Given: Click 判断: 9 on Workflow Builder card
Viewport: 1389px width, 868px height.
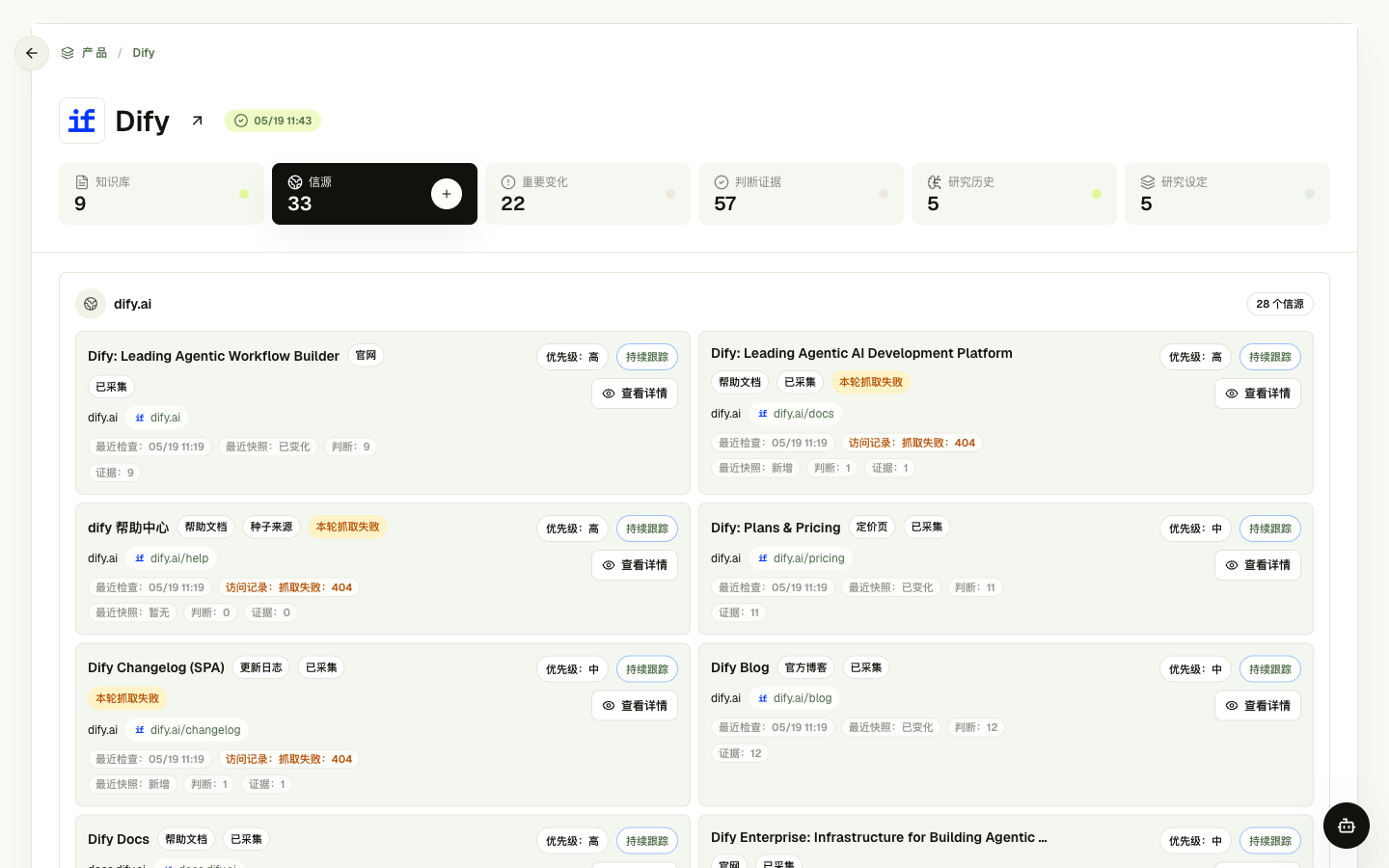Looking at the screenshot, I should click(x=350, y=447).
